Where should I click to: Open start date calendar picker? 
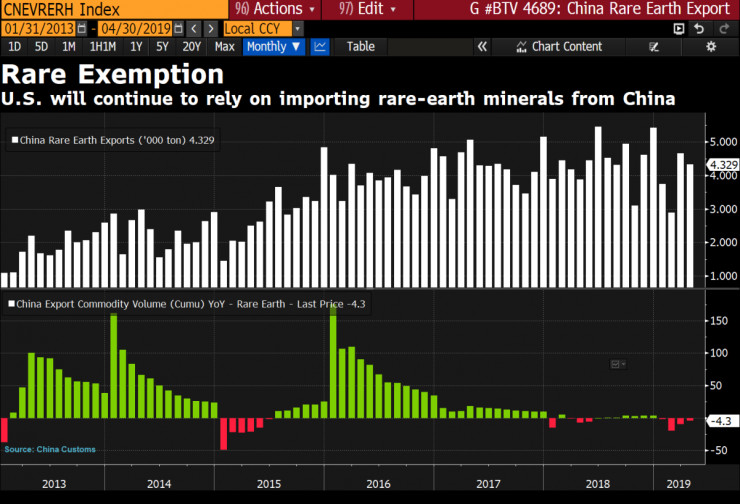78,28
